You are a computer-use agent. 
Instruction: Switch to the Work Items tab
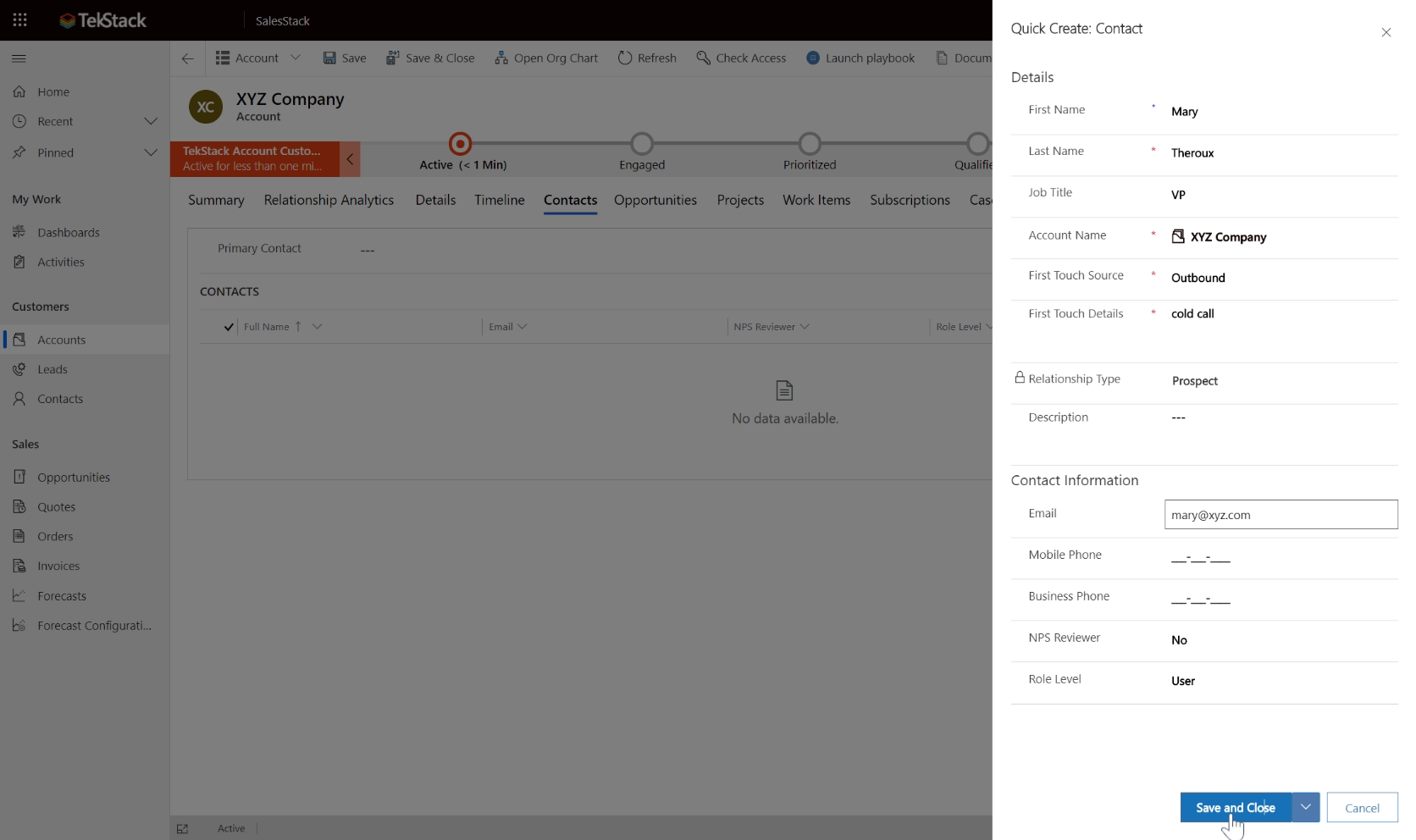(x=816, y=200)
